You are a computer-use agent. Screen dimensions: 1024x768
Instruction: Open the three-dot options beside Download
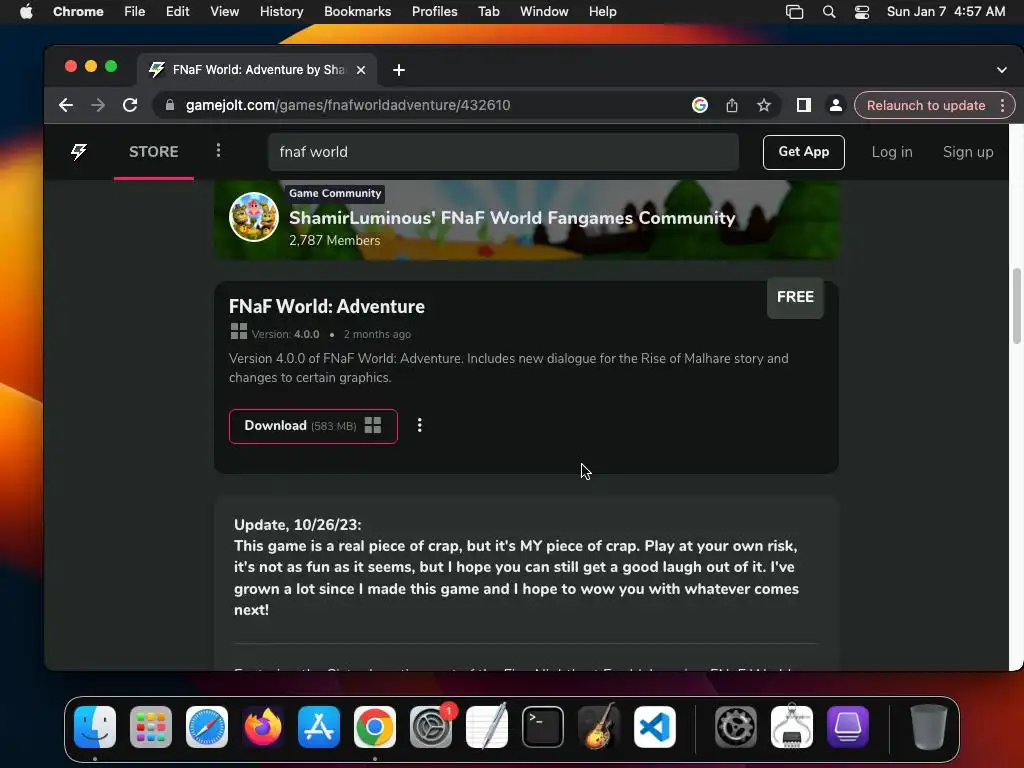tap(419, 425)
